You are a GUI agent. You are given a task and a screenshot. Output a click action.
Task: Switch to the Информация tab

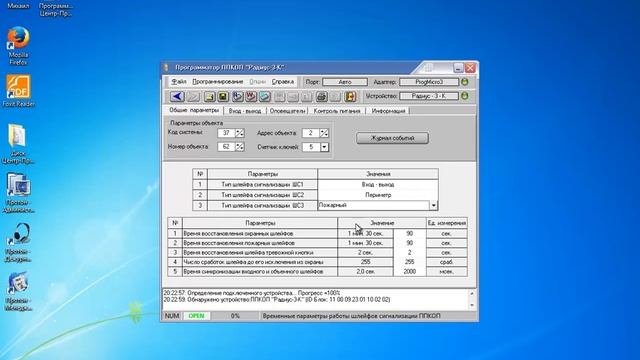point(388,111)
